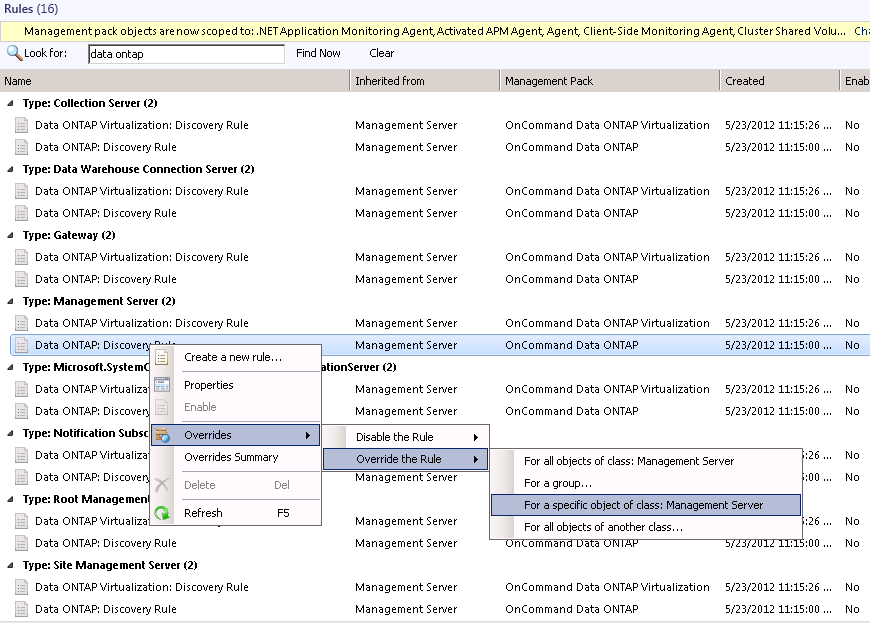Screen dimensions: 870x626
Task: Click the green Refresh icon
Action: pyautogui.click(x=162, y=513)
